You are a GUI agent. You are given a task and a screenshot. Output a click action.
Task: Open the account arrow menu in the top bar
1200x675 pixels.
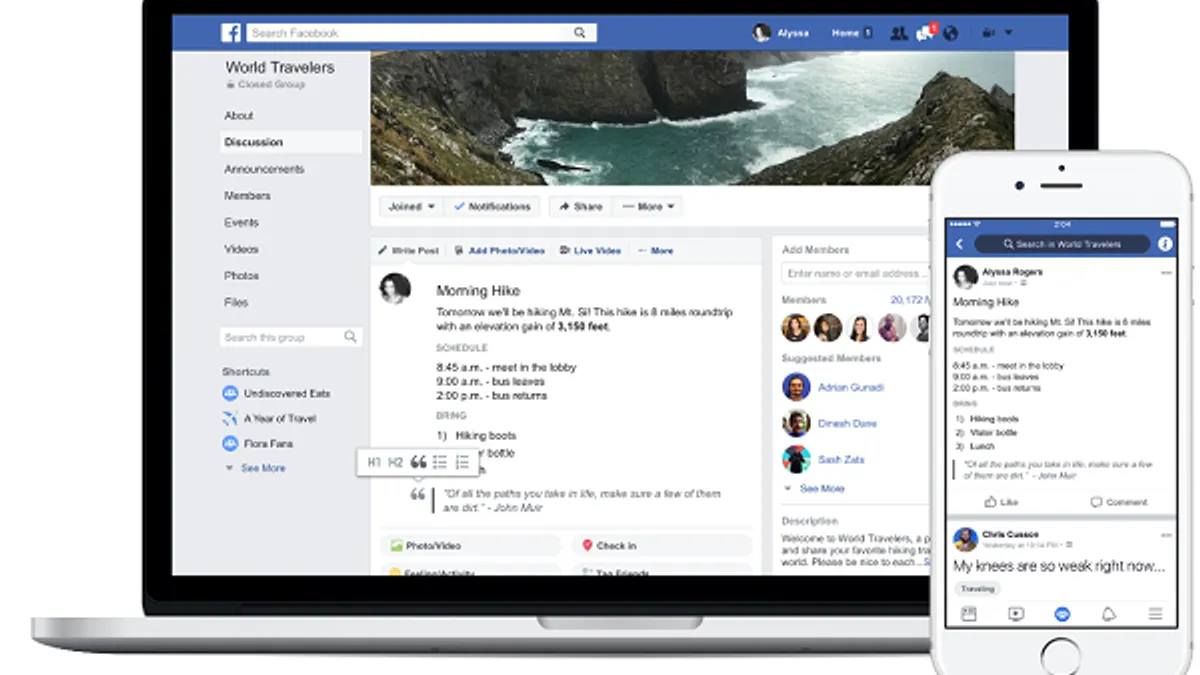point(1008,33)
